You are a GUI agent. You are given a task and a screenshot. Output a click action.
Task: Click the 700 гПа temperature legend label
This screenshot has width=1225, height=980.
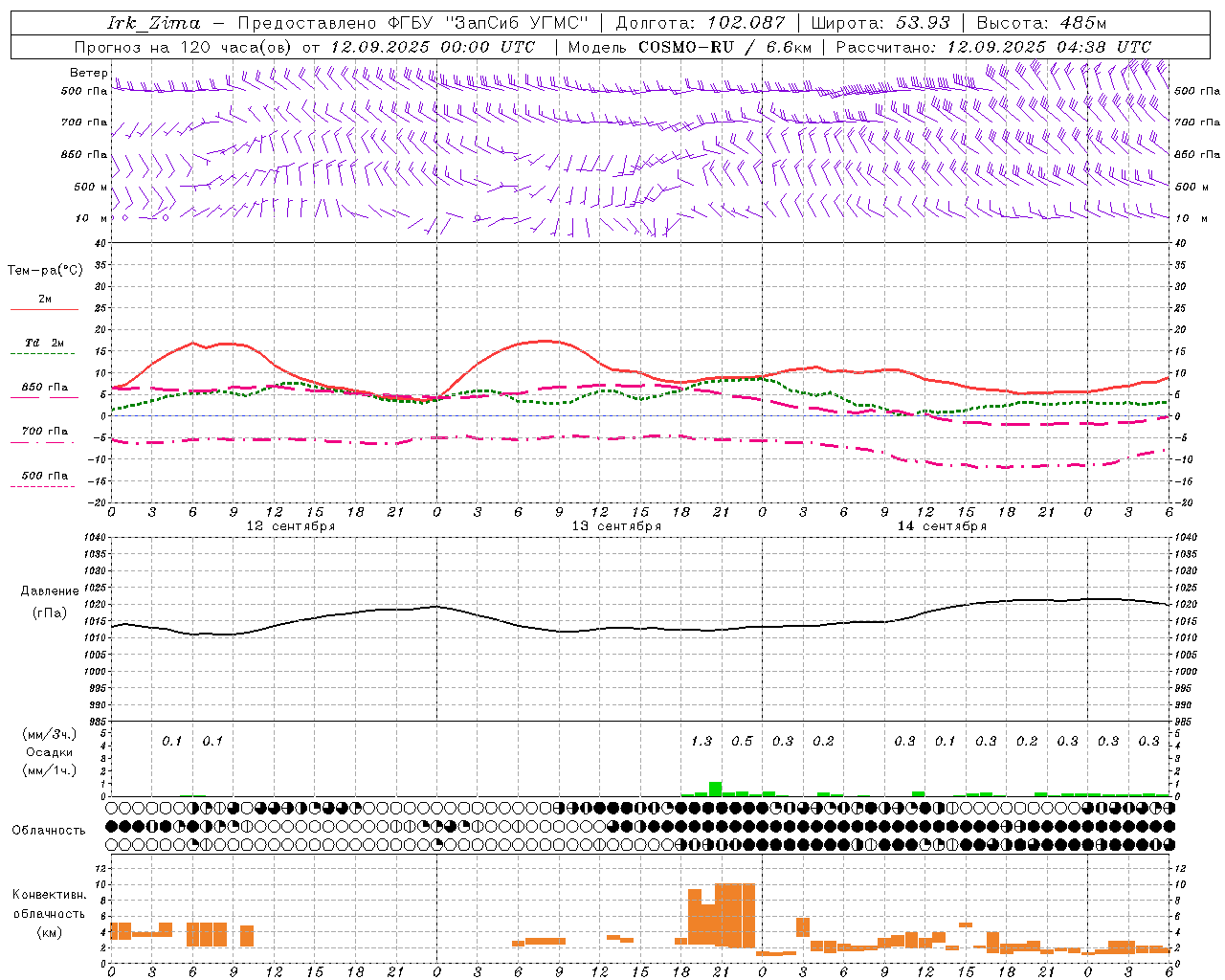pos(45,432)
